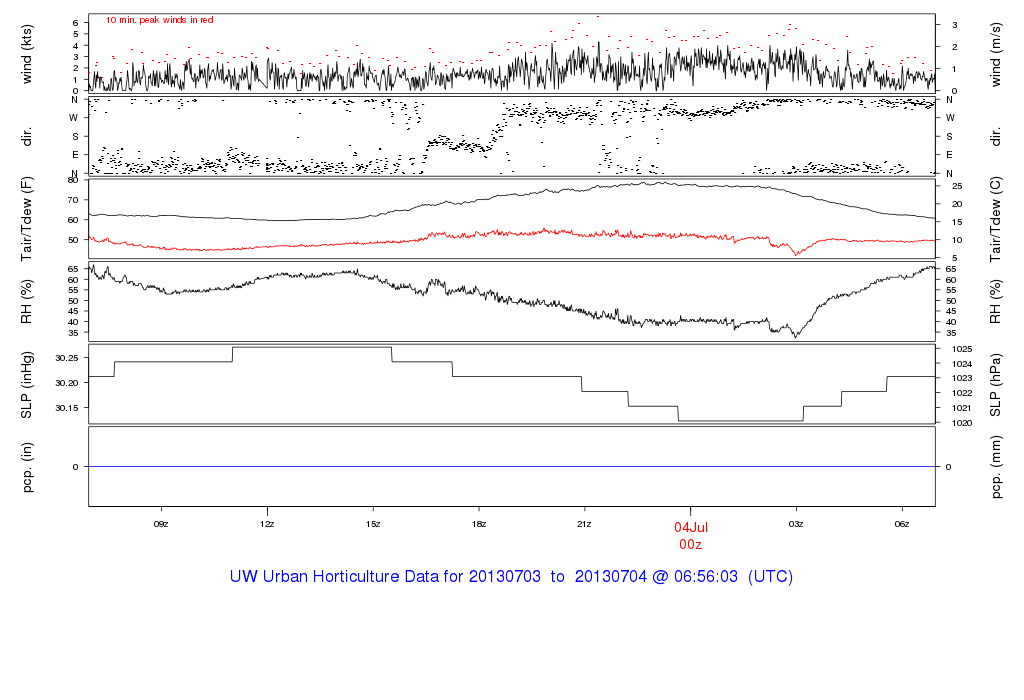1024x700 pixels.
Task: Click the left 'dir.' axis label
Action: [27, 137]
